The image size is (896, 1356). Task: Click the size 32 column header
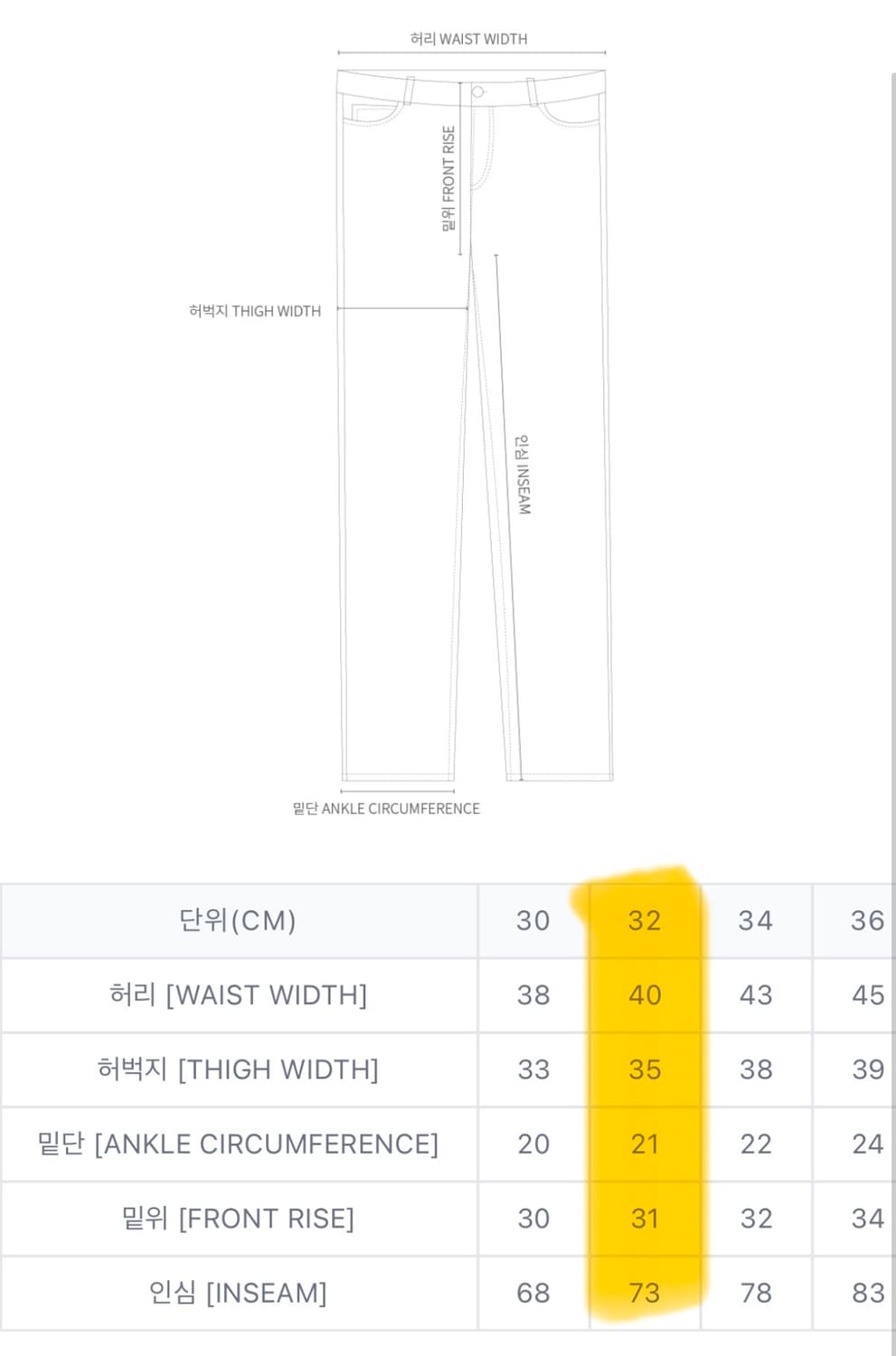pyautogui.click(x=645, y=920)
